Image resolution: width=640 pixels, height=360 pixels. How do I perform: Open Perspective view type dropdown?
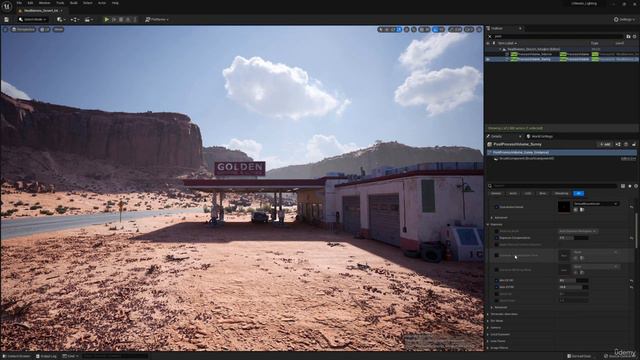coord(23,29)
